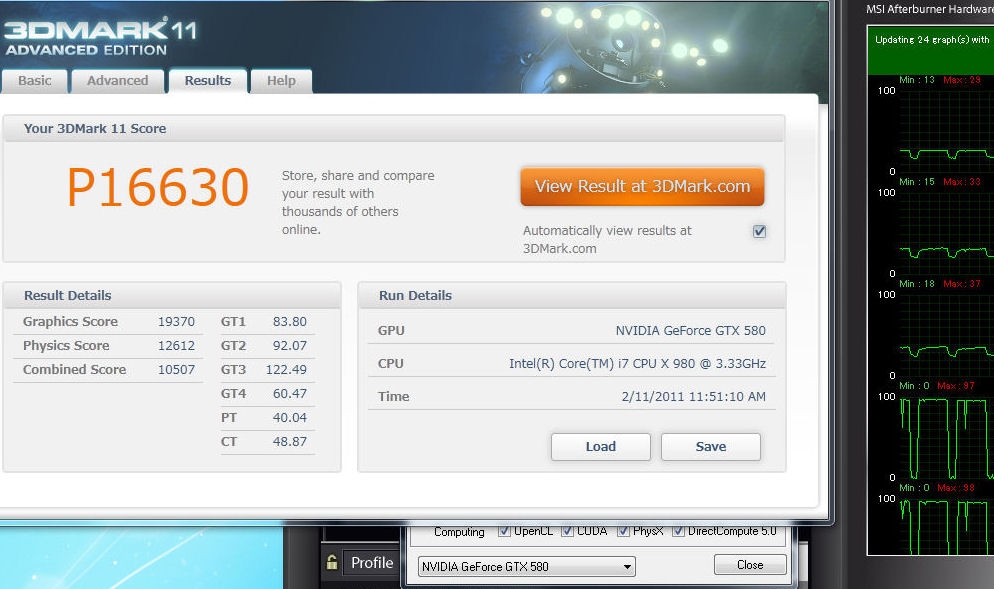Toggle the DirectCompute 5.0 checkbox
Viewport: 994px width, 589px height.
point(678,531)
